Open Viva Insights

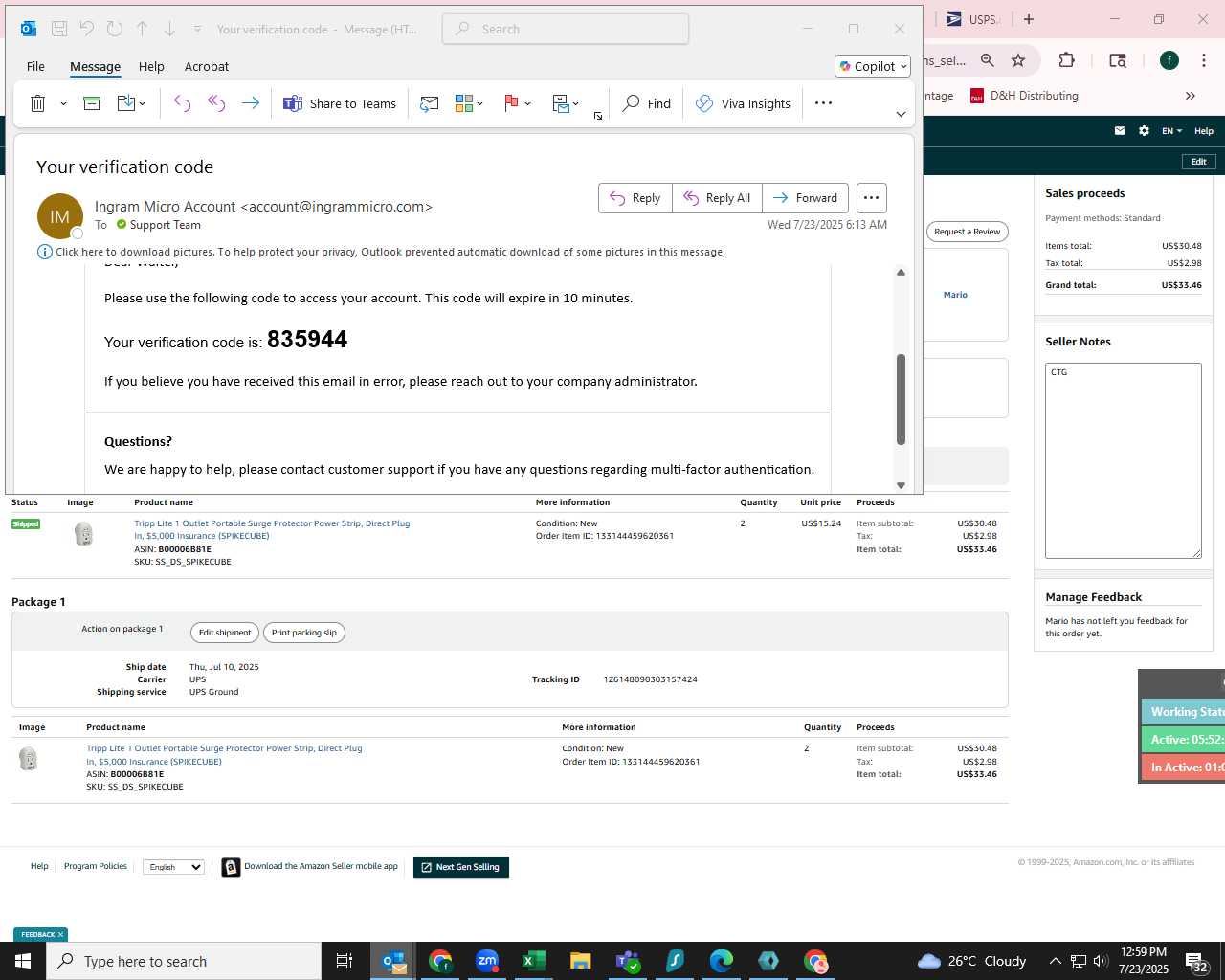click(x=744, y=103)
